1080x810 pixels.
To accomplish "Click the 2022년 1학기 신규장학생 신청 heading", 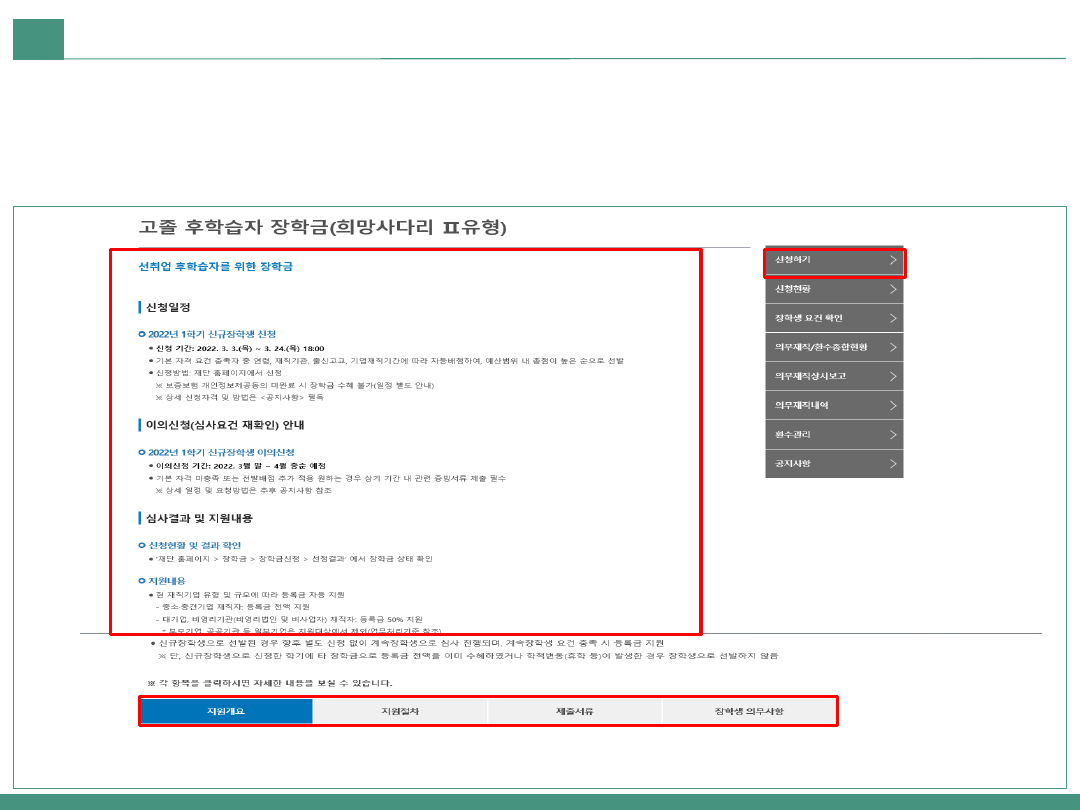I will coord(211,334).
